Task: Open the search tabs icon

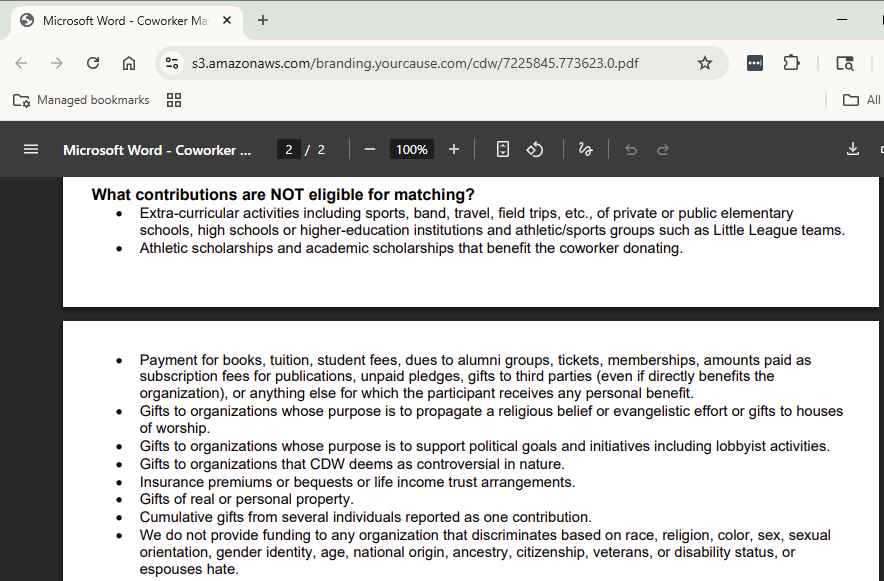Action: tap(845, 63)
